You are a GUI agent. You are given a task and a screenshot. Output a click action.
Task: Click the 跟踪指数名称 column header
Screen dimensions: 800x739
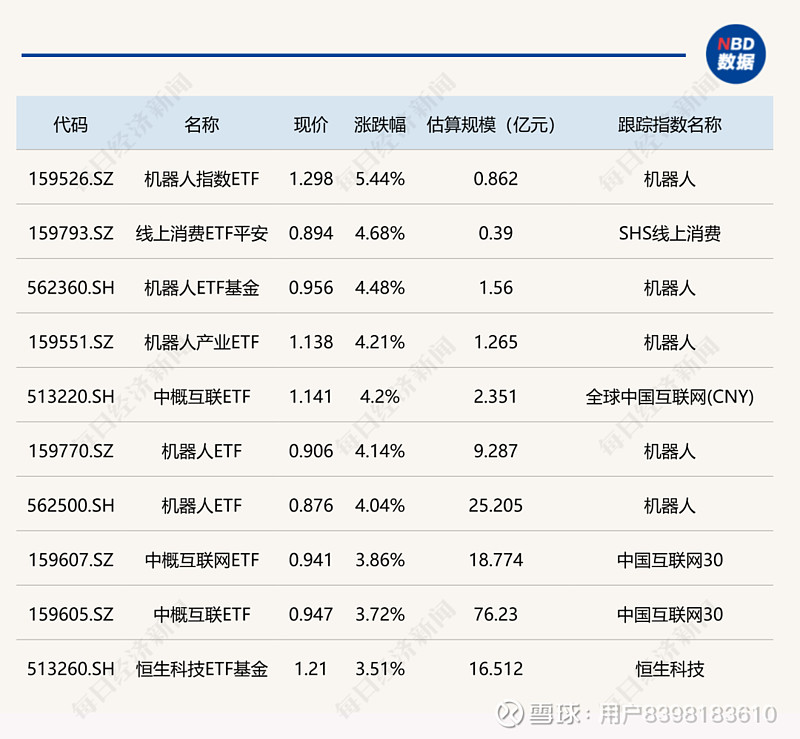coord(672,124)
